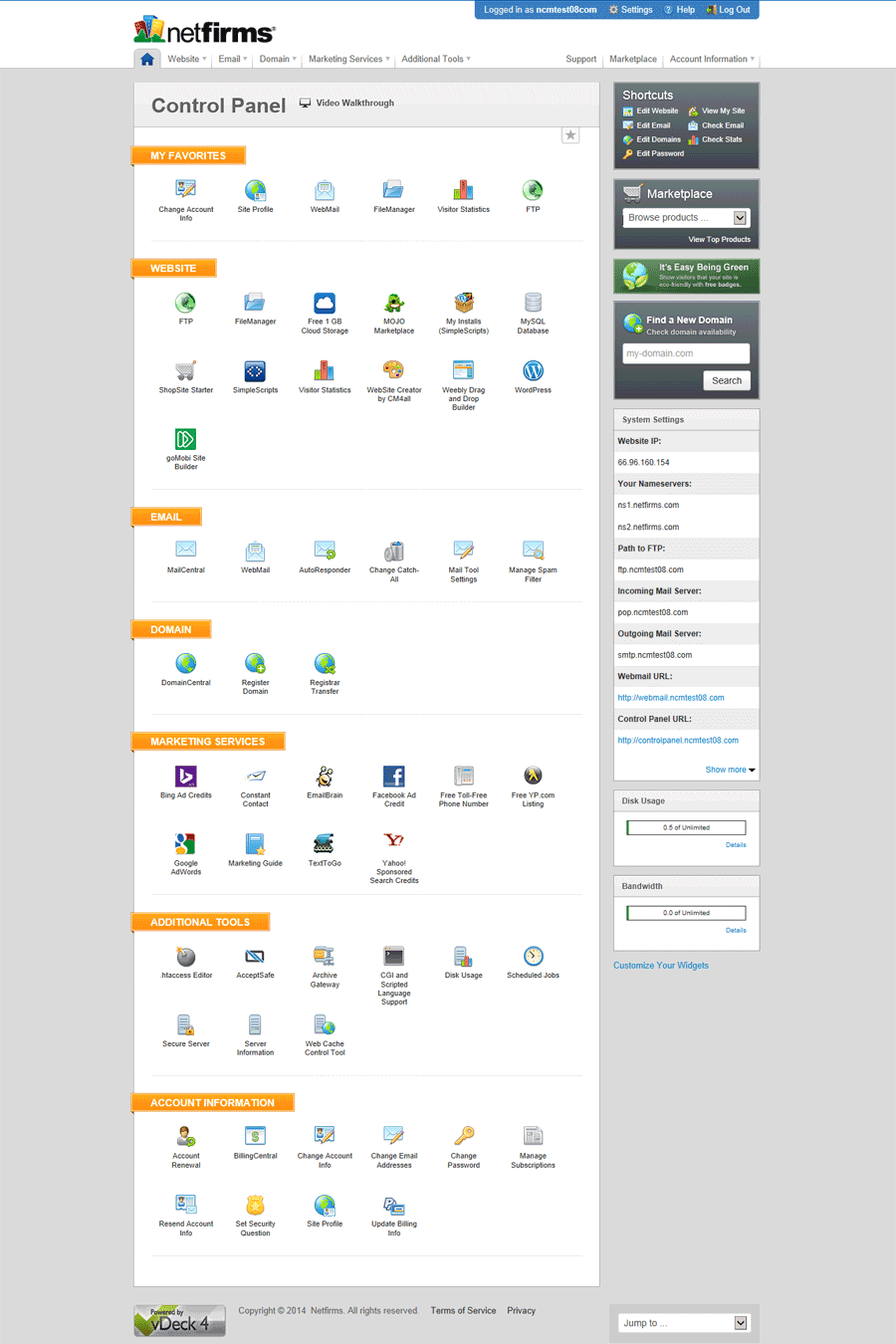Focus the my-domain.com input field

coord(686,353)
